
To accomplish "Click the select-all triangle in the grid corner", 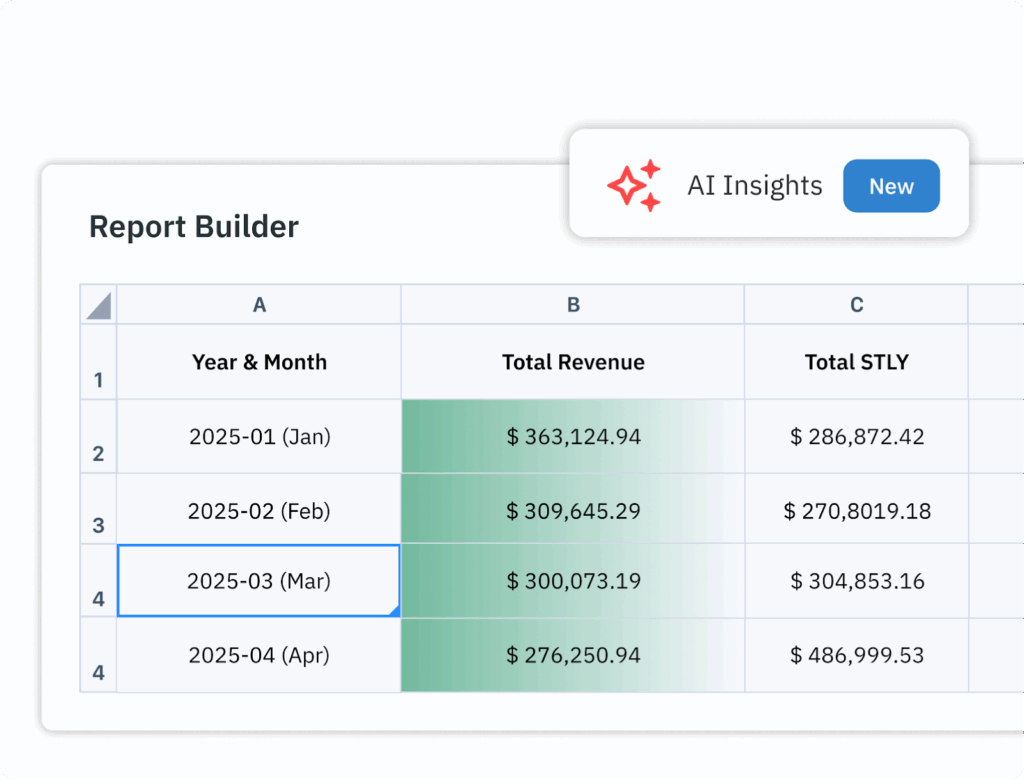I will click(x=98, y=304).
